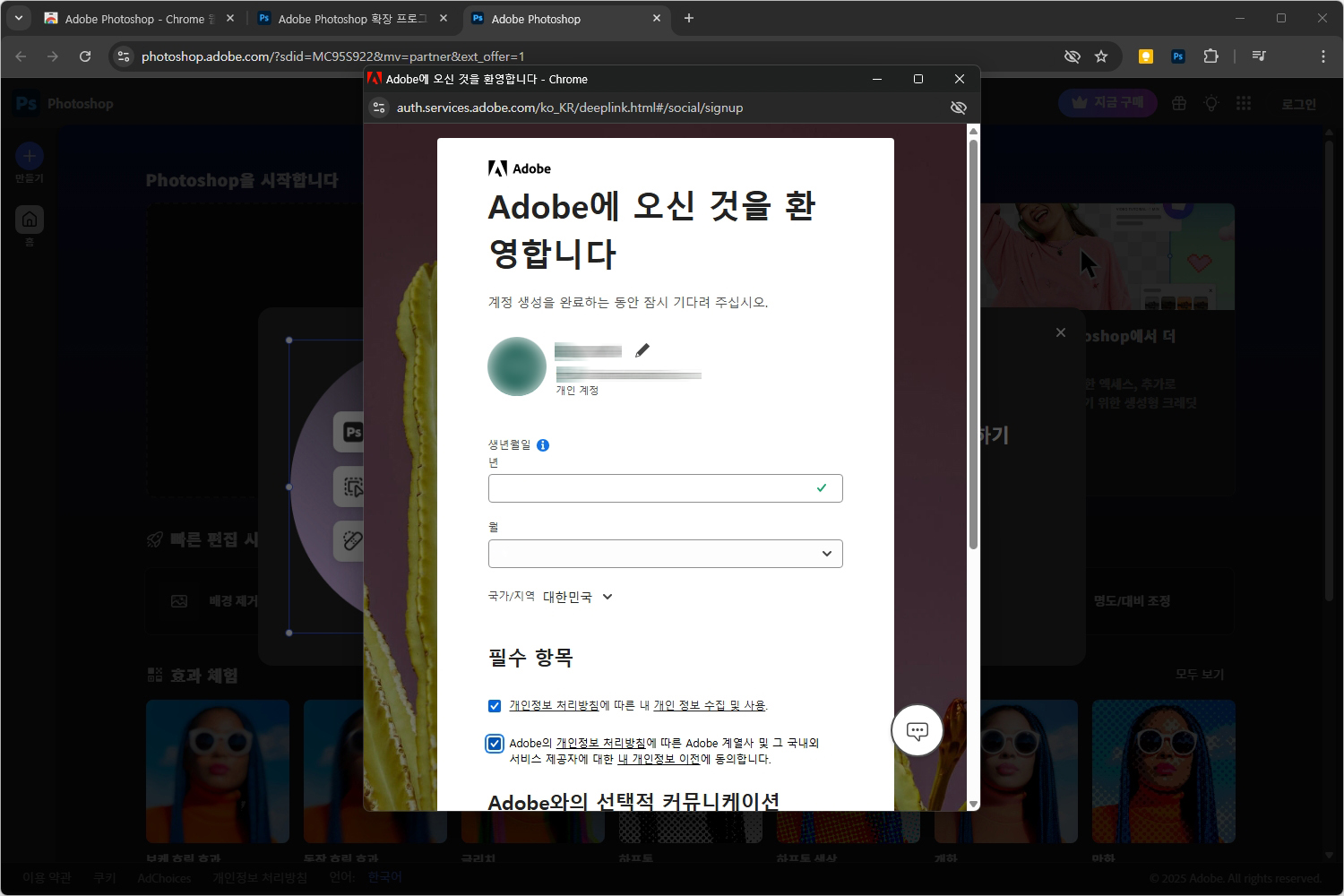This screenshot has height=896, width=1344.
Task: Change the country from 대한민국
Action: point(578,597)
